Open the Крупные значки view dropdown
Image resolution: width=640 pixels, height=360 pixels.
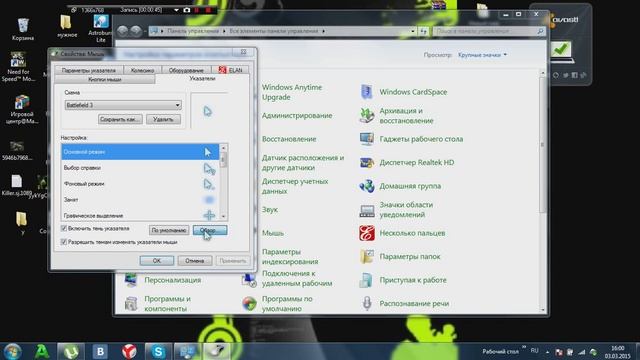click(482, 55)
